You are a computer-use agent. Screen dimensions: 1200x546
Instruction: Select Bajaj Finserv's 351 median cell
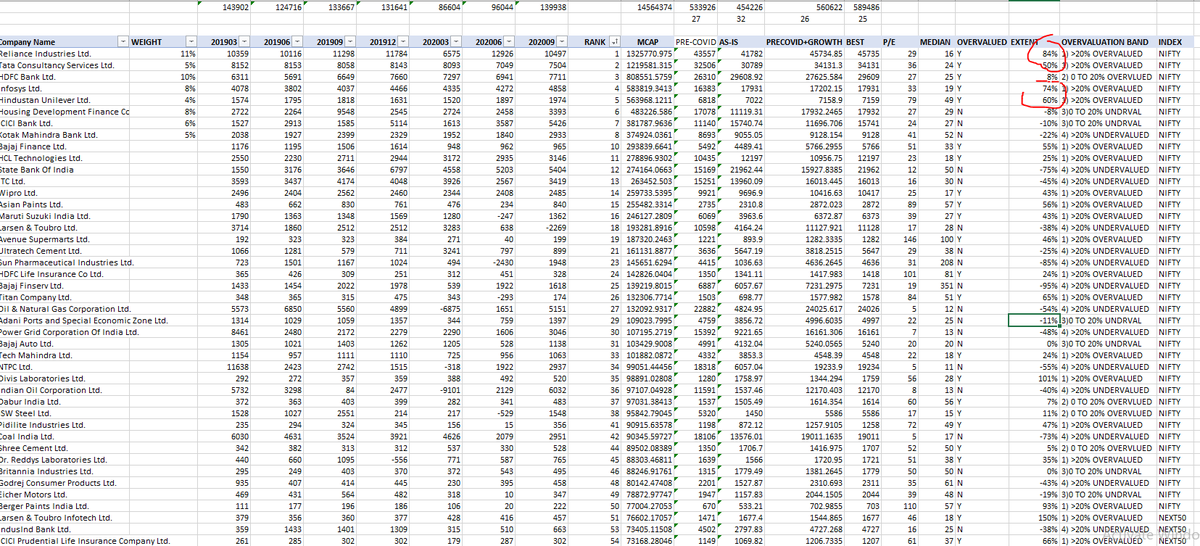938,286
